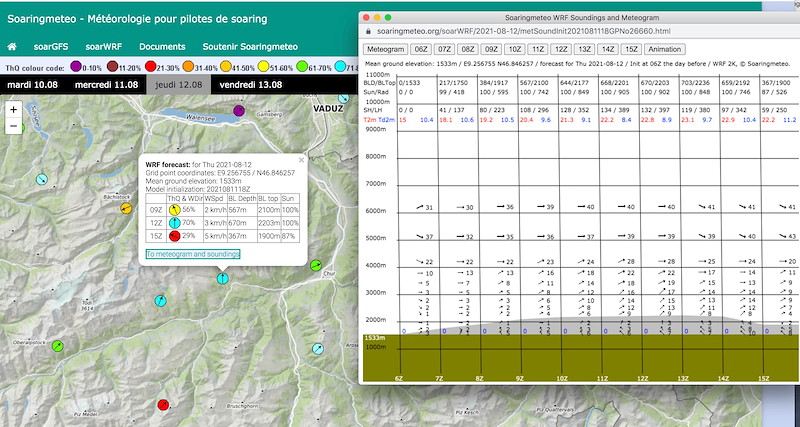
Task: Show the 09Z sounding
Action: point(491,49)
